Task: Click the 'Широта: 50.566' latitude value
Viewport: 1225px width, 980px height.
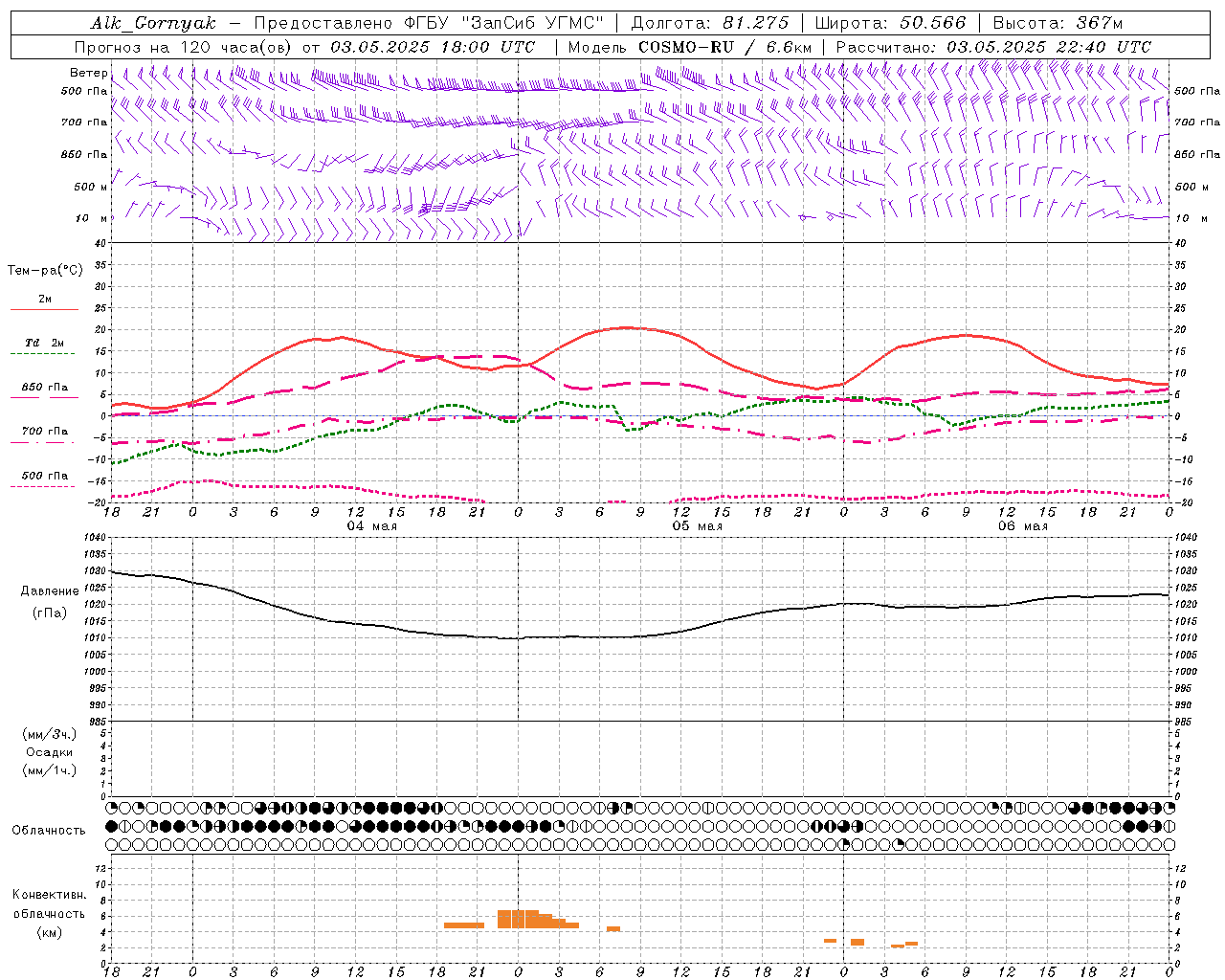Action: [x=891, y=23]
